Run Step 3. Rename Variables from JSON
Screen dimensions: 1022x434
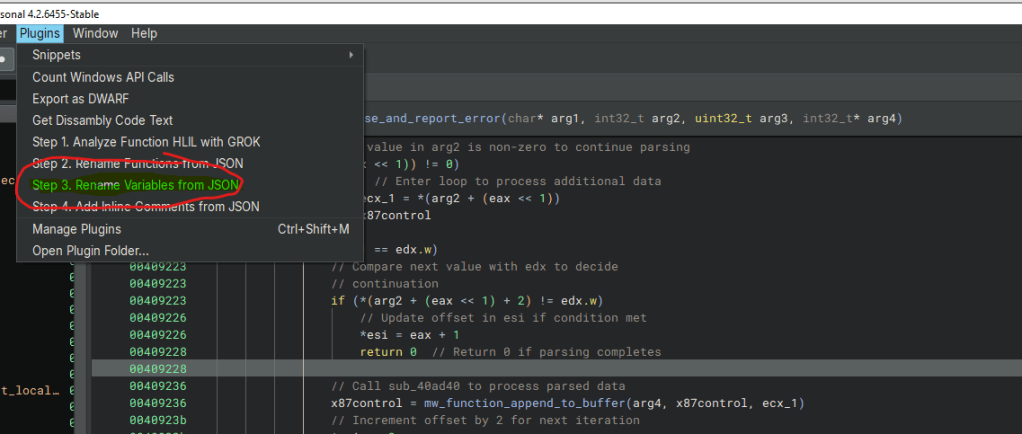pyautogui.click(x=136, y=185)
